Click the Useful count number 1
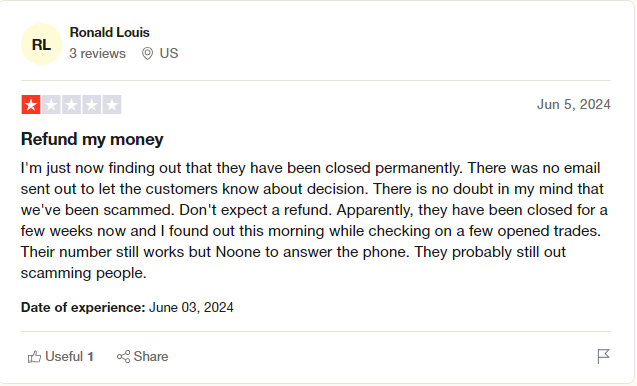The image size is (637, 386). (x=91, y=357)
